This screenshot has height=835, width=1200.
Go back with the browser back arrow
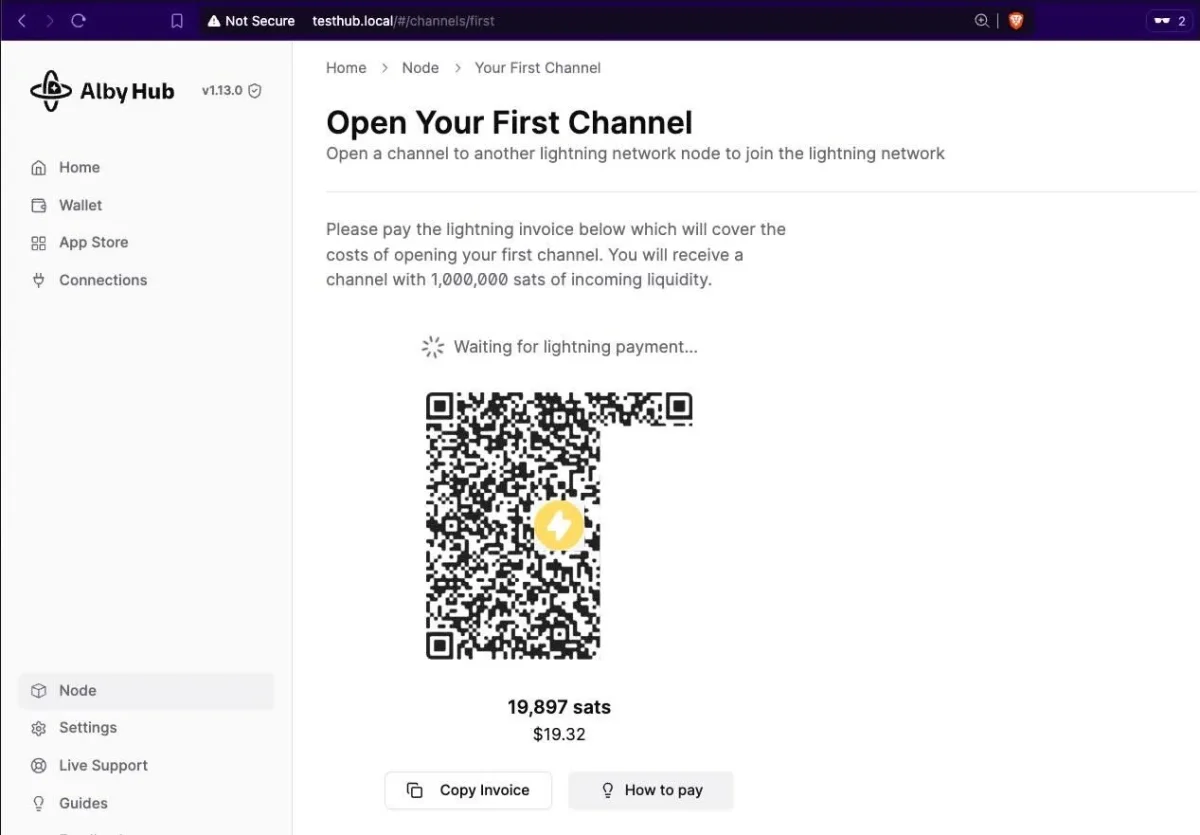(22, 20)
